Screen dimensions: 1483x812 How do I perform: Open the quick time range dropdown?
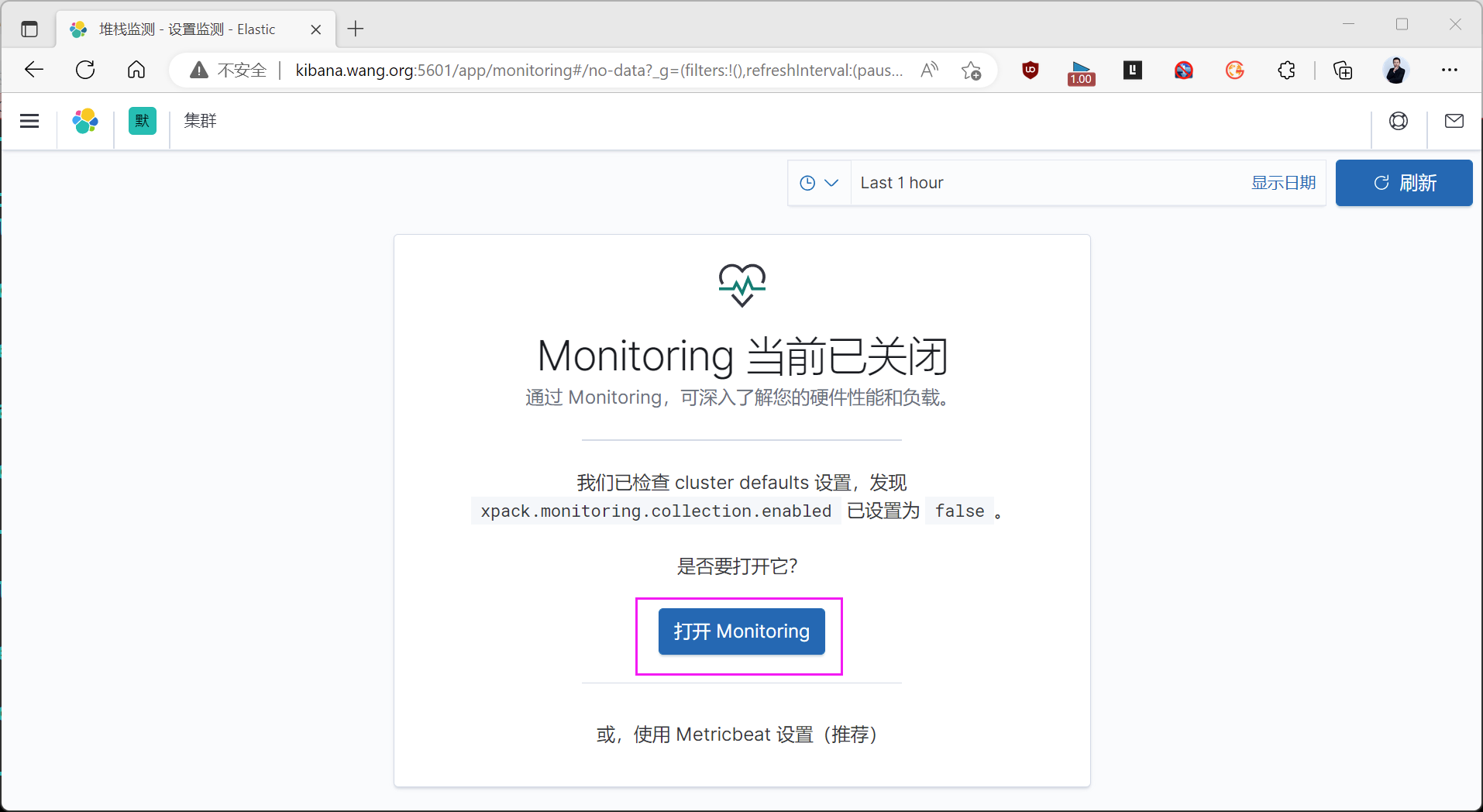coord(819,183)
